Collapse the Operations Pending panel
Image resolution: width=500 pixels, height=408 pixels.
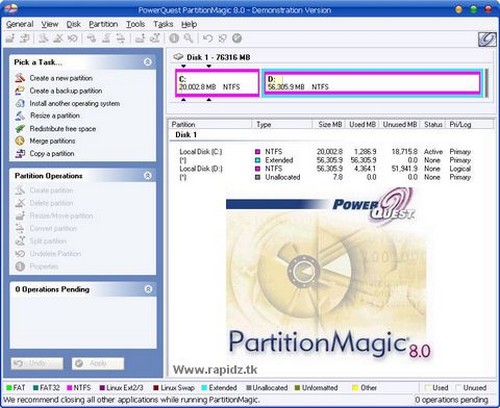point(148,289)
